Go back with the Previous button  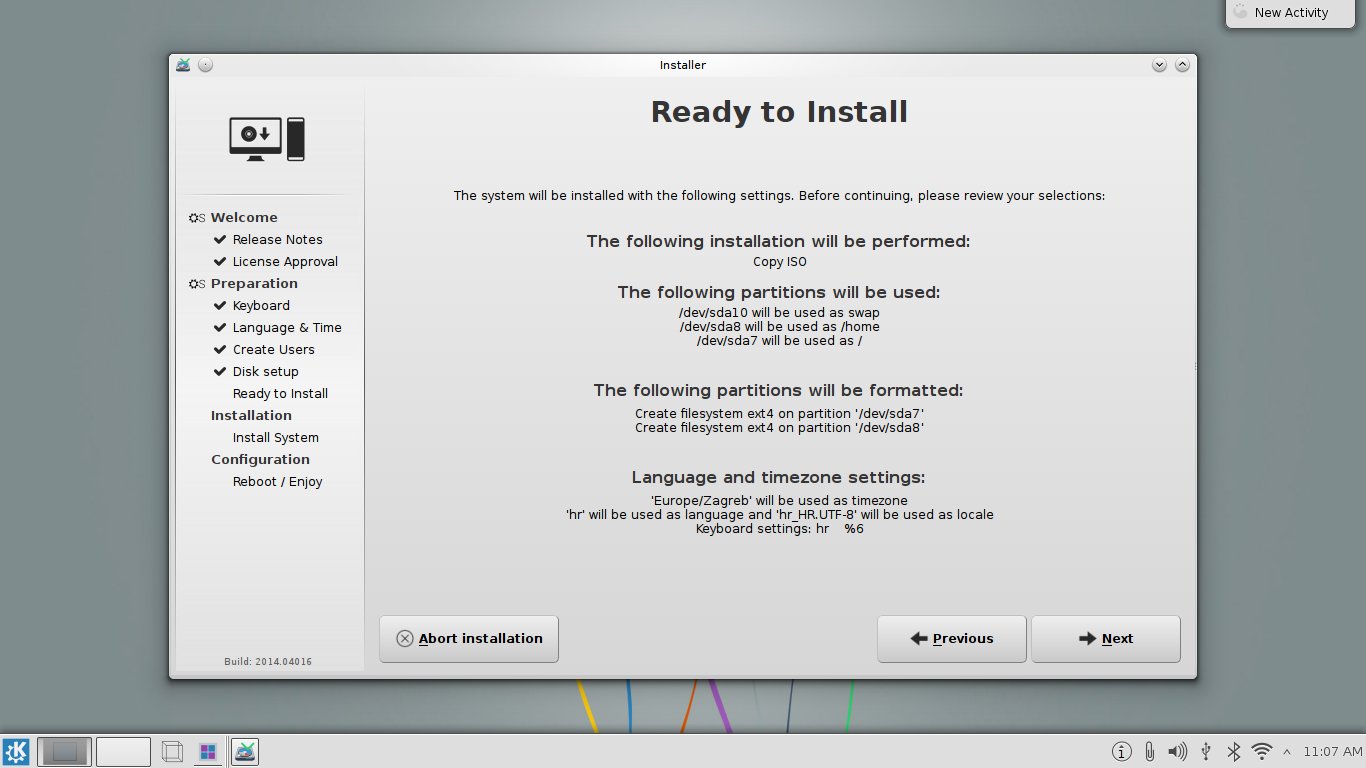(951, 639)
